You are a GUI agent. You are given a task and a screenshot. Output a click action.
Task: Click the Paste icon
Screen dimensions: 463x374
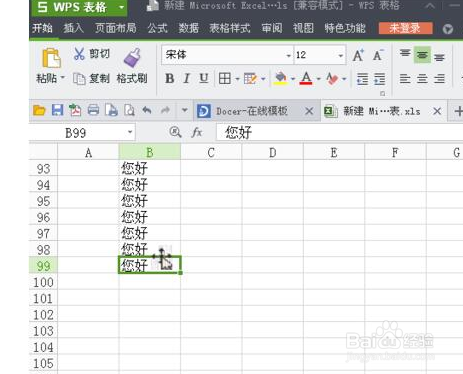(x=51, y=58)
